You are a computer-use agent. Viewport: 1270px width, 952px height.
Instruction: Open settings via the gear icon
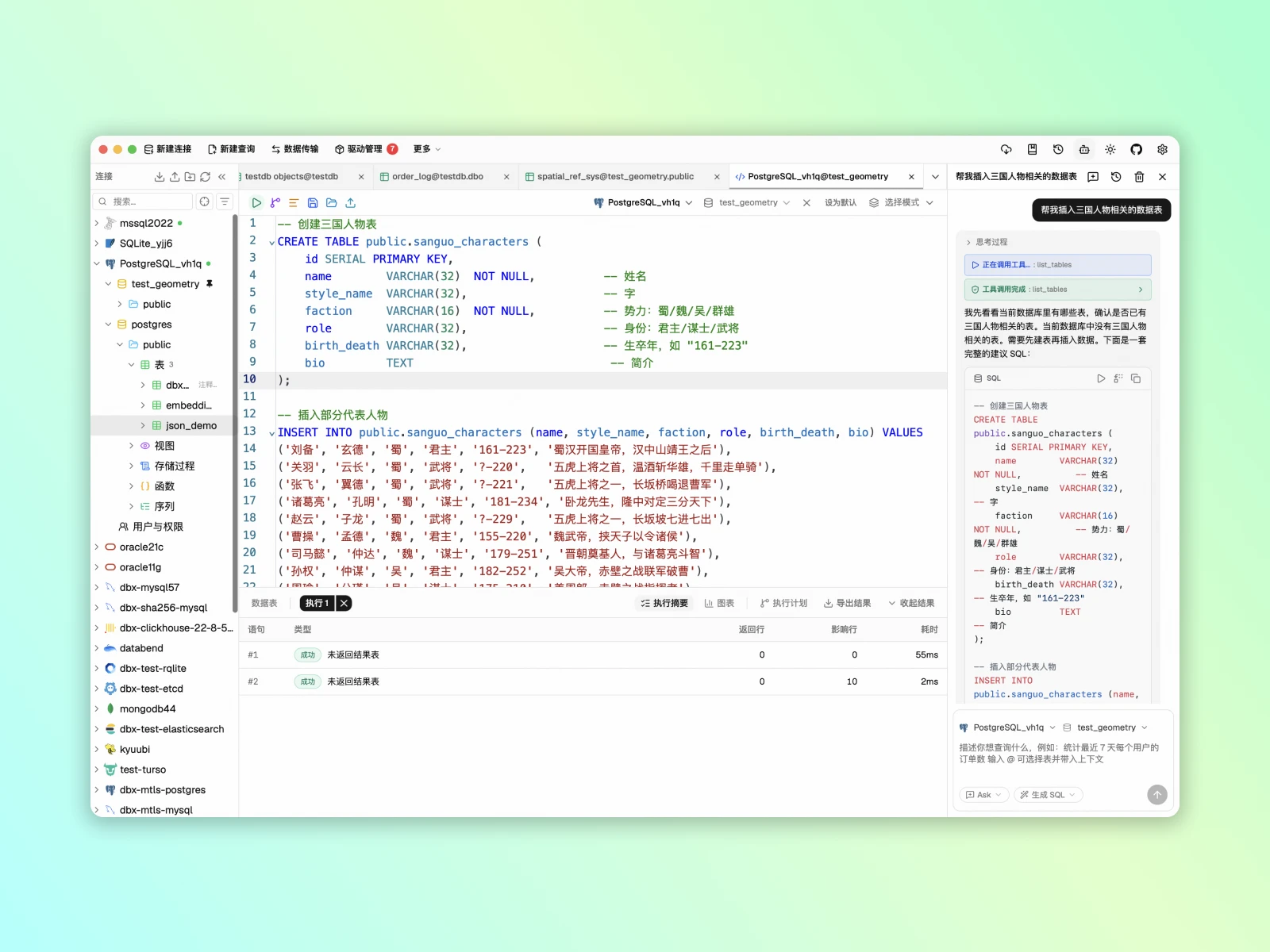1163,149
